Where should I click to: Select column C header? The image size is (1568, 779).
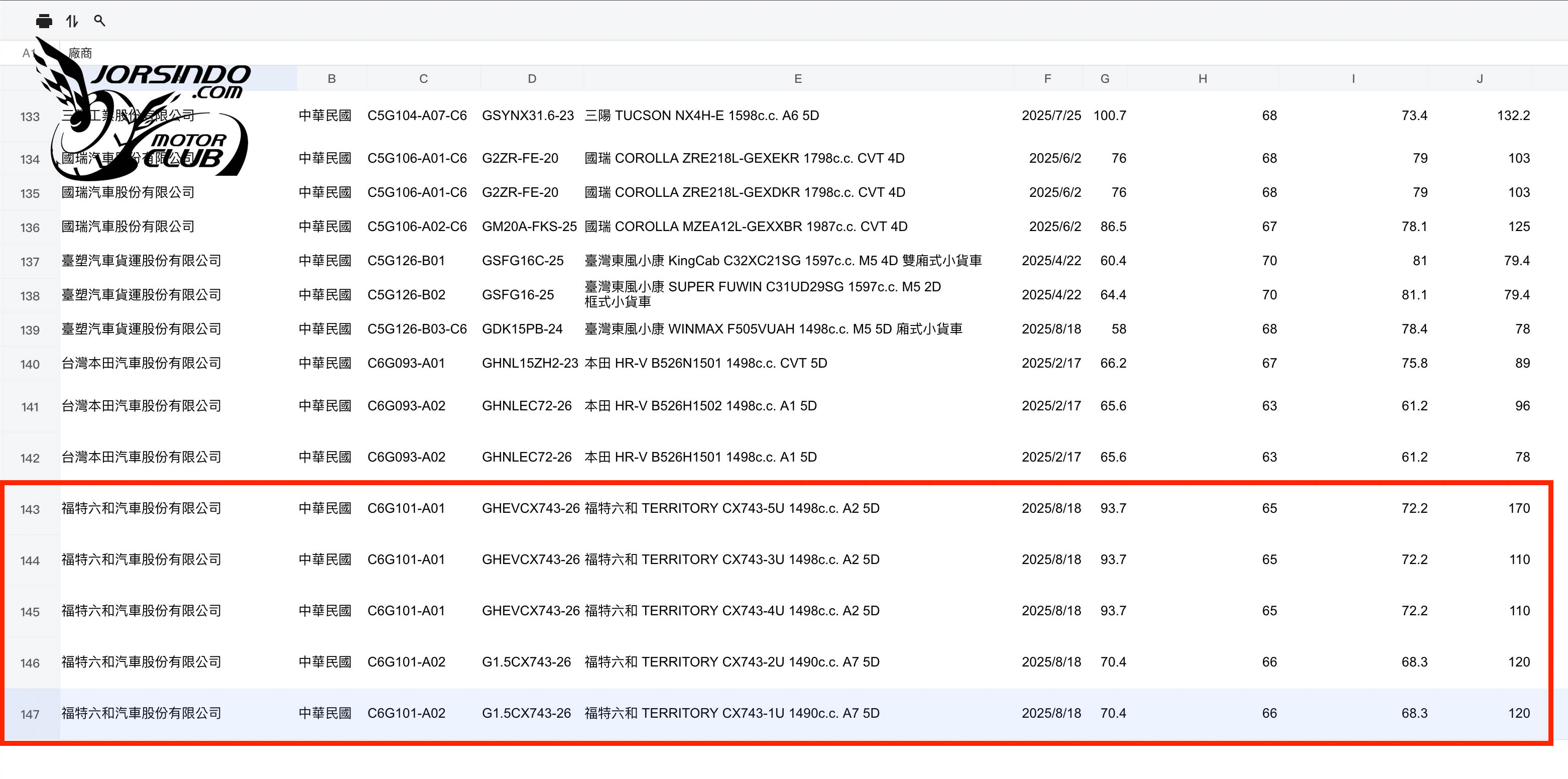(x=424, y=78)
